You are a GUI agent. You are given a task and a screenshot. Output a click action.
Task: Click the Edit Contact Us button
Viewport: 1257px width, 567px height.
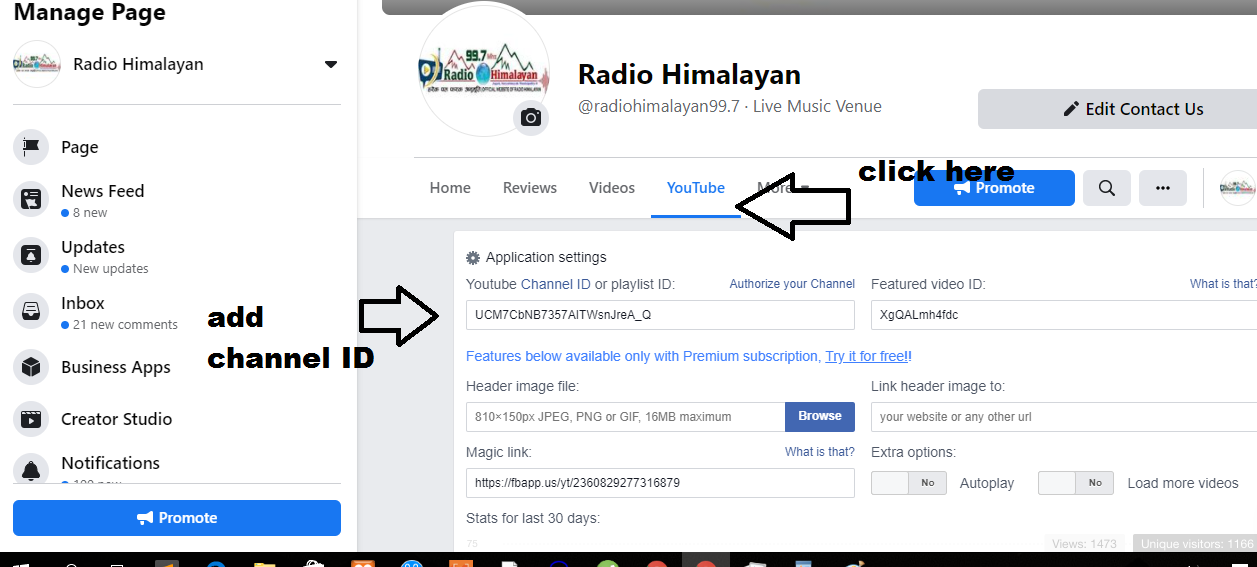(1117, 109)
